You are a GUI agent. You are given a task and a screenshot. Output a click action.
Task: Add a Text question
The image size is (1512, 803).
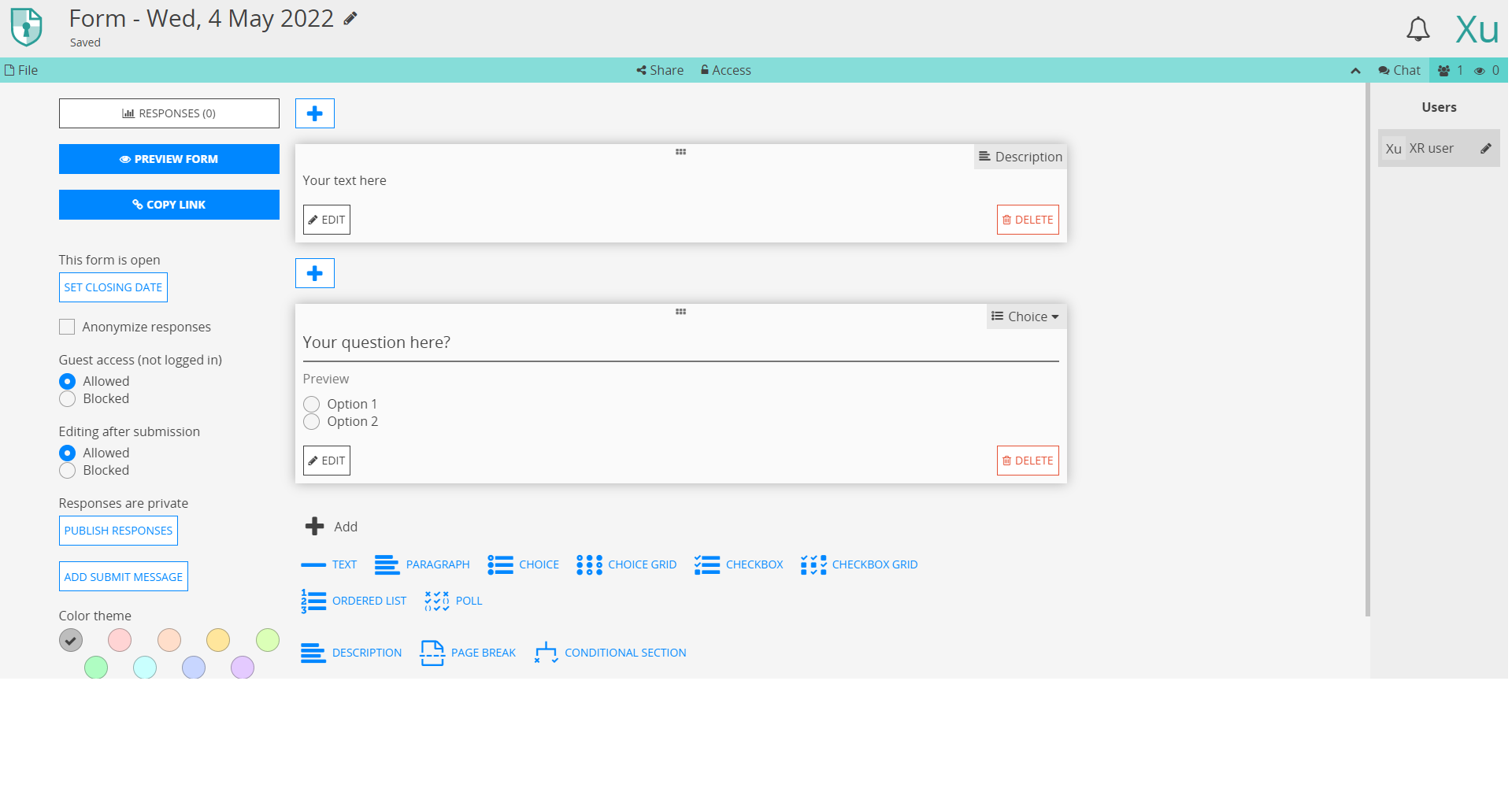click(x=329, y=564)
